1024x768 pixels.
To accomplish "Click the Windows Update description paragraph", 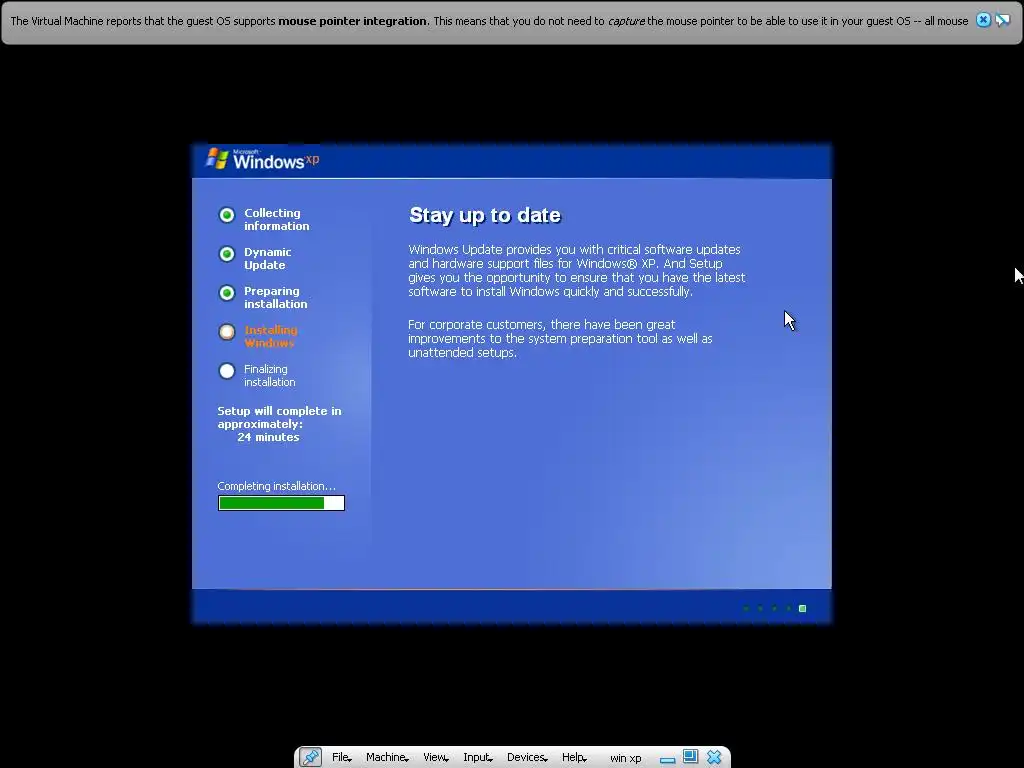I will [577, 270].
